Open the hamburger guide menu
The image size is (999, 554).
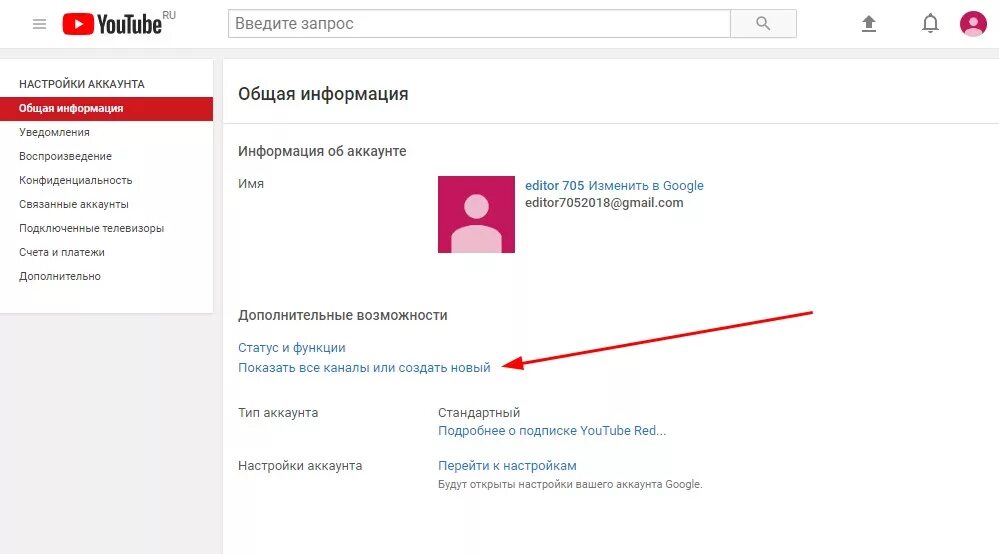coord(40,24)
